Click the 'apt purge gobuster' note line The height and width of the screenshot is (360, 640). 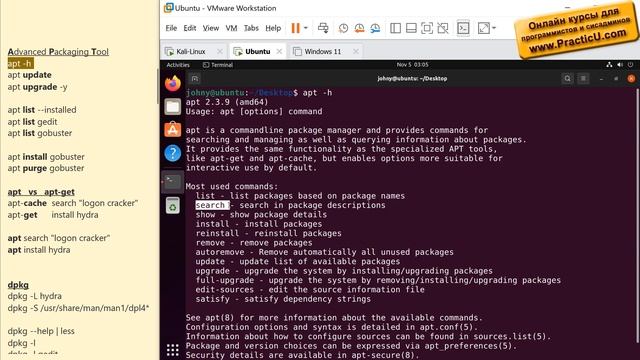(46, 168)
